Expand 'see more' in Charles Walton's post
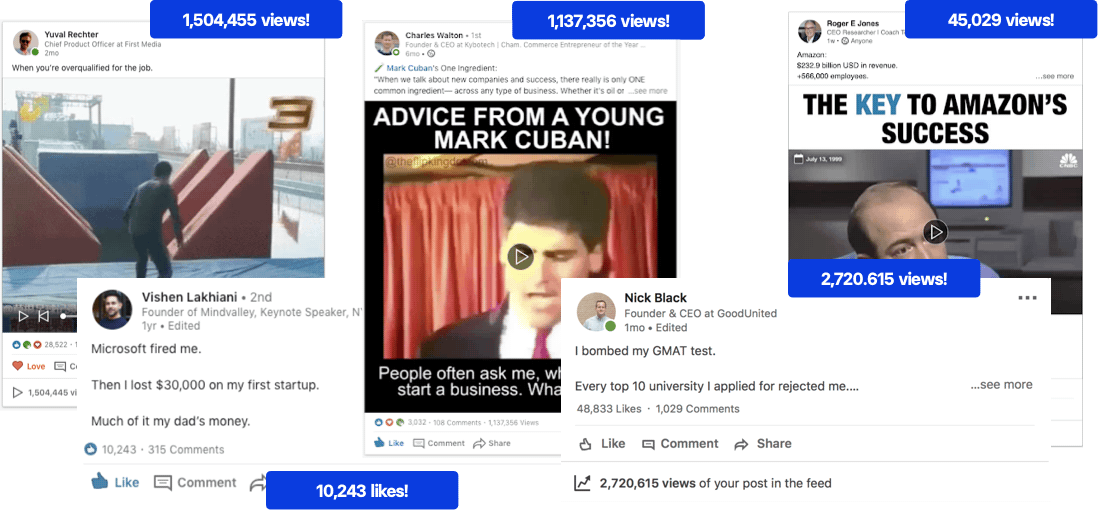 [648, 91]
